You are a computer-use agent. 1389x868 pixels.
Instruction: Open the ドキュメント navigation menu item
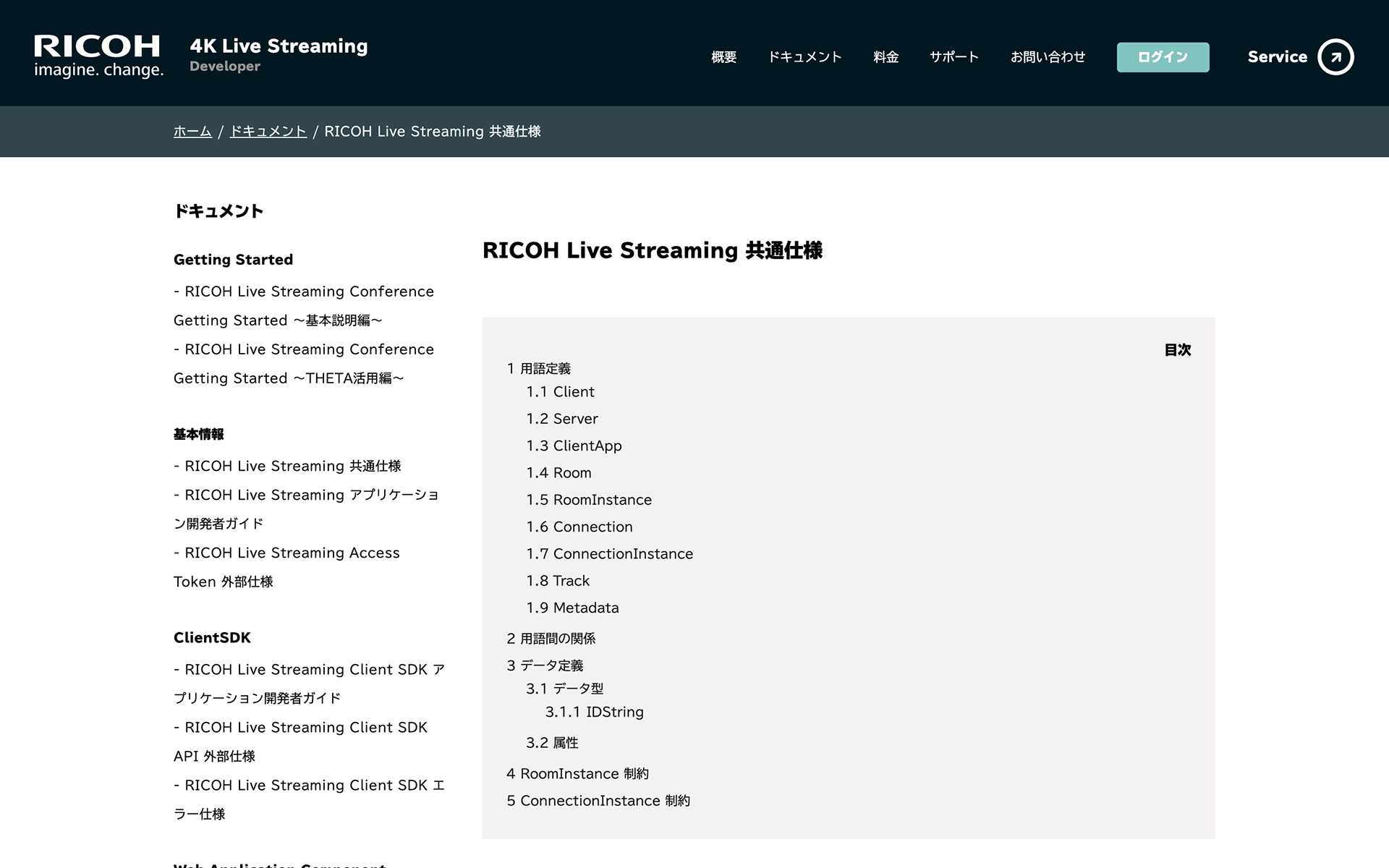[x=804, y=57]
